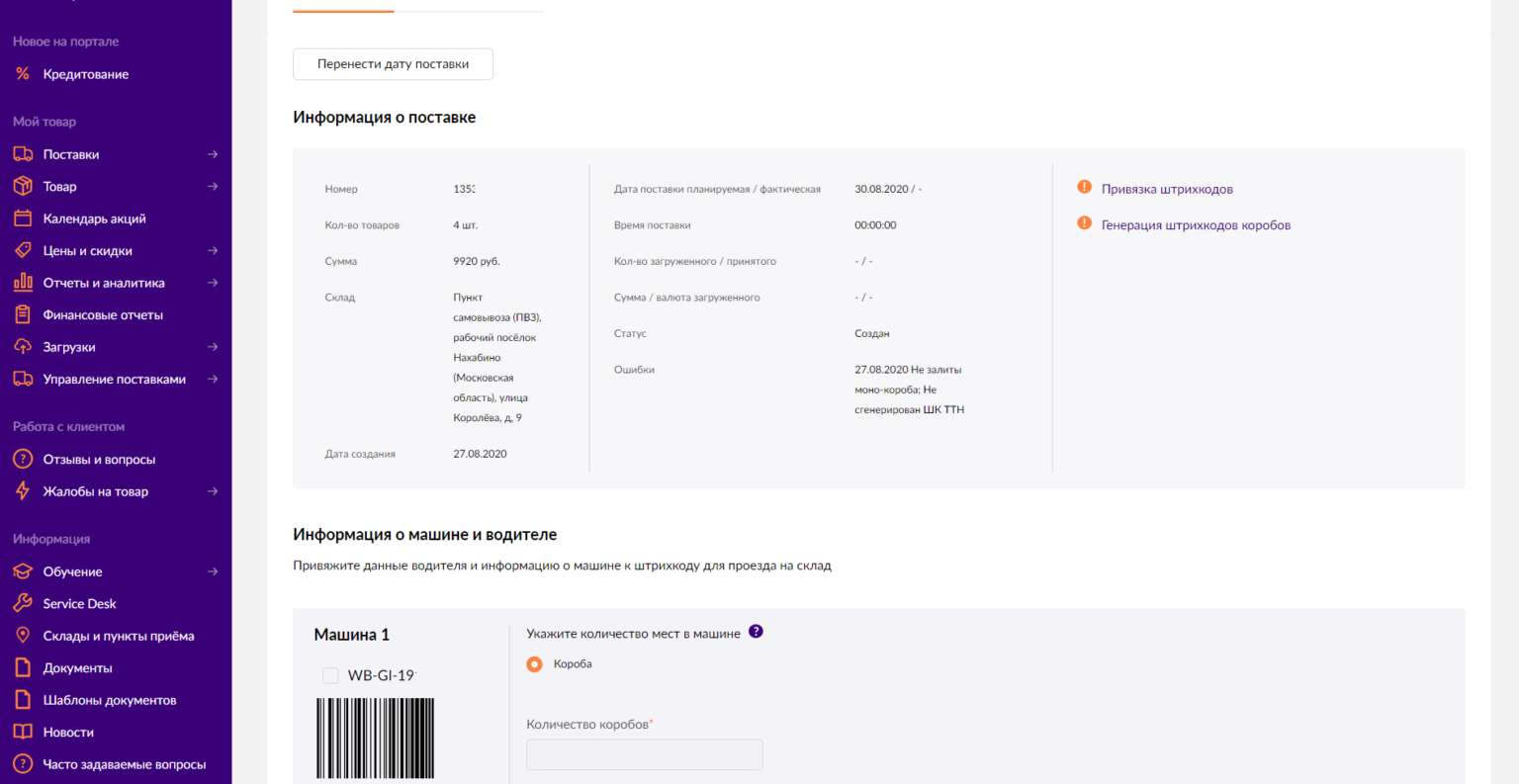The image size is (1519, 784).
Task: Click the truck icon beside Поставки
Action: tap(23, 154)
